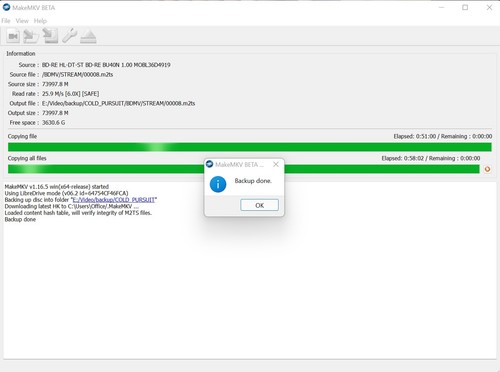This screenshot has height=372, width=500.
Task: Click the Source size value '73997.8 M'
Action: 55,84
